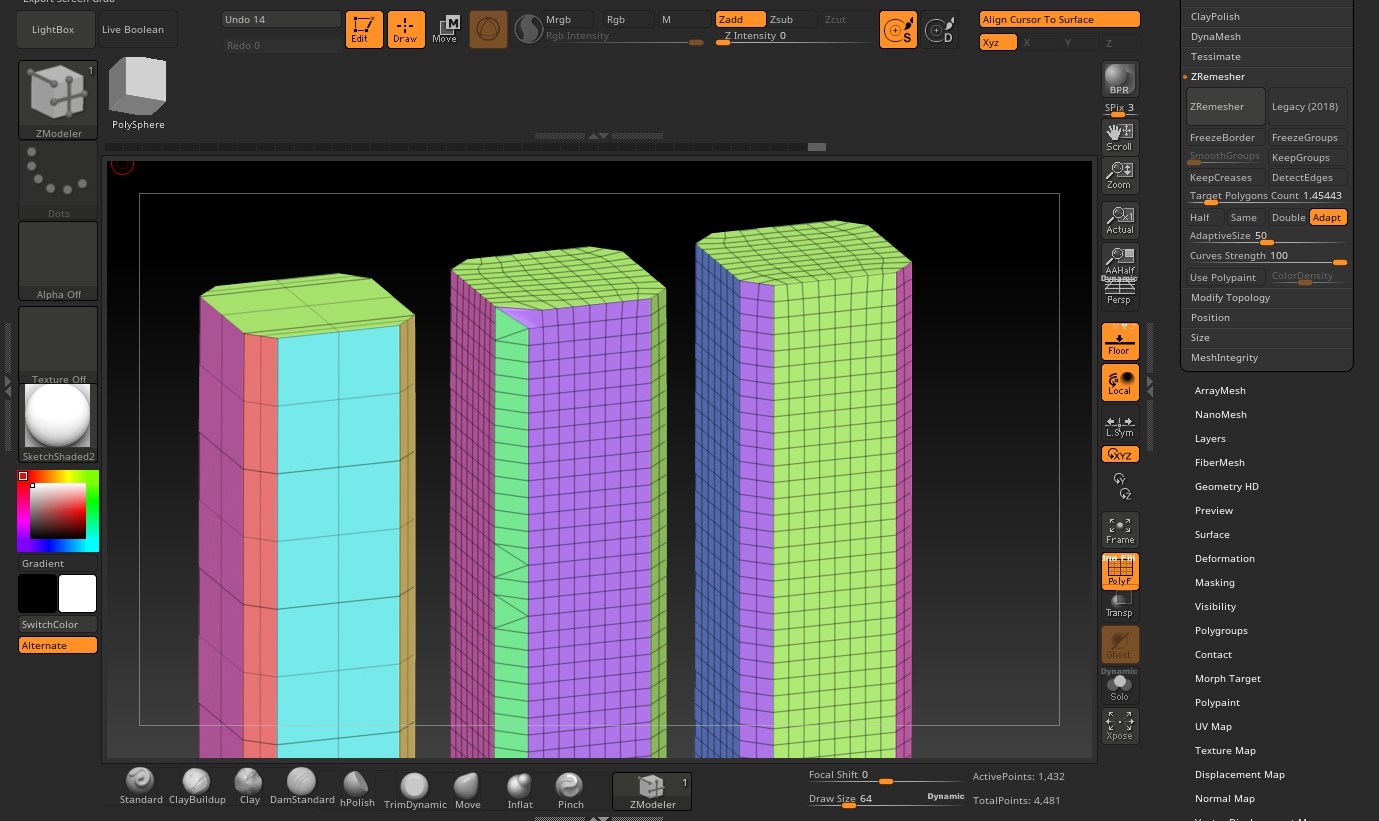
Task: Enable Zadd sculpt mode
Action: coord(740,20)
